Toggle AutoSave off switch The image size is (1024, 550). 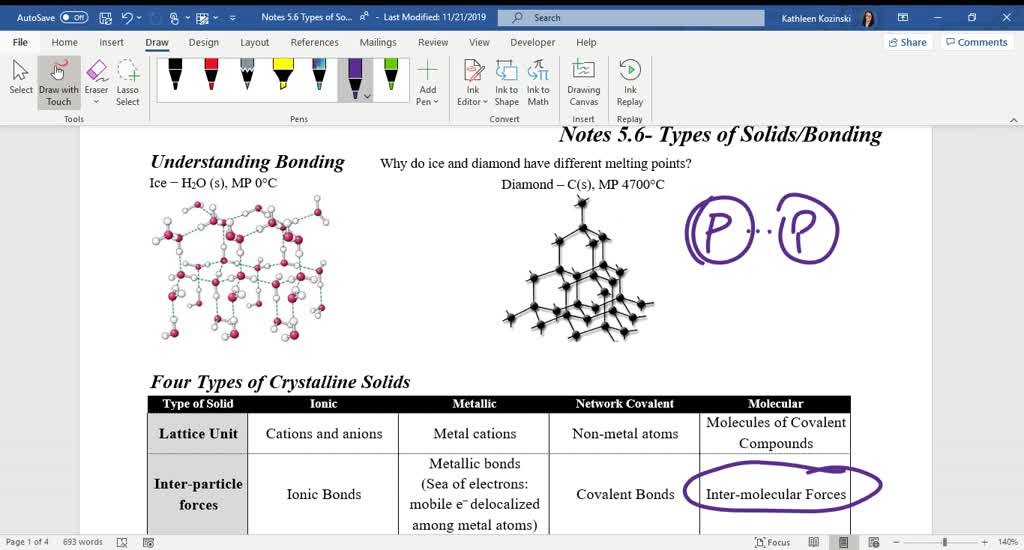tap(74, 18)
